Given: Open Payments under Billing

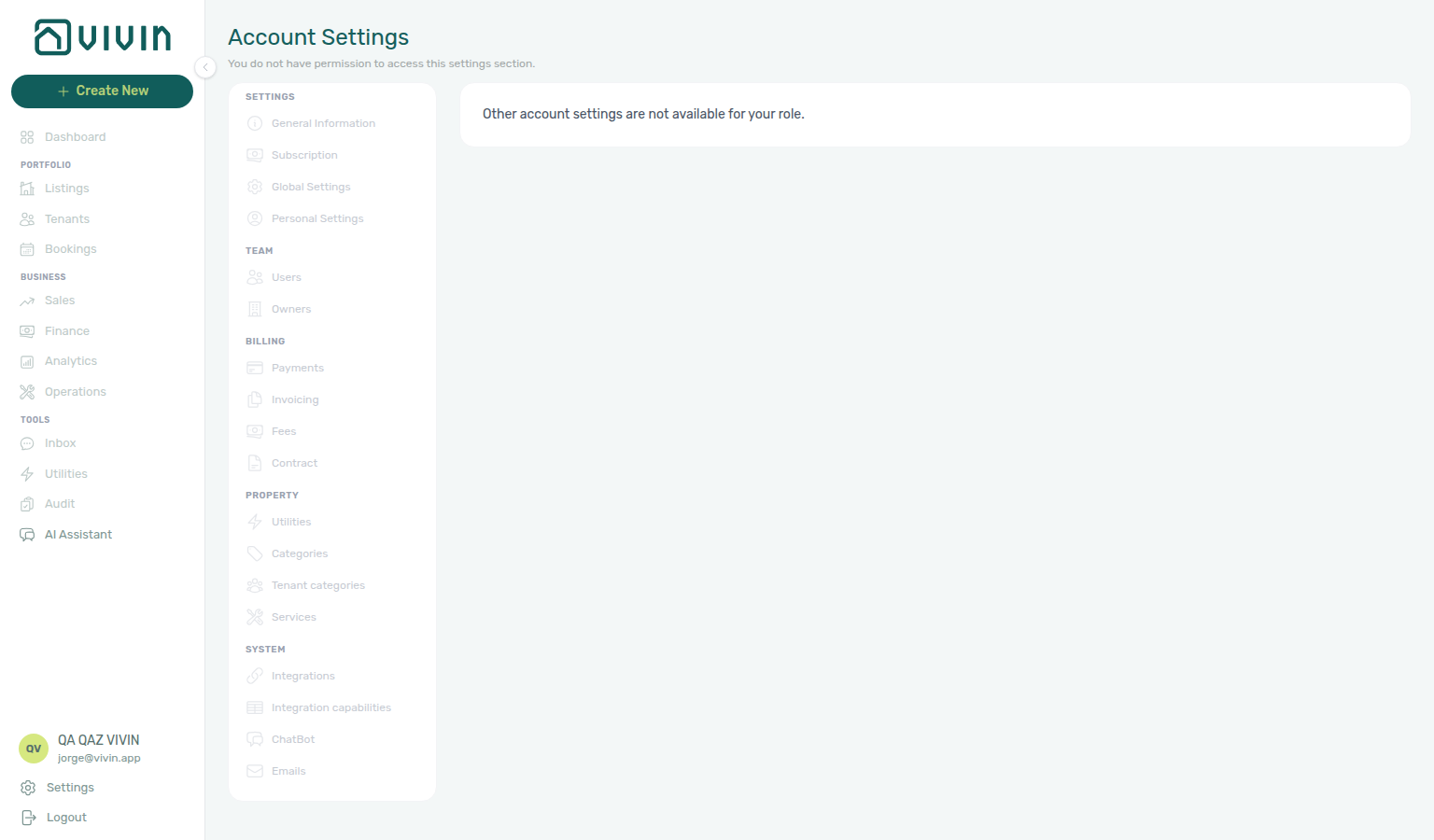Looking at the screenshot, I should [x=298, y=368].
